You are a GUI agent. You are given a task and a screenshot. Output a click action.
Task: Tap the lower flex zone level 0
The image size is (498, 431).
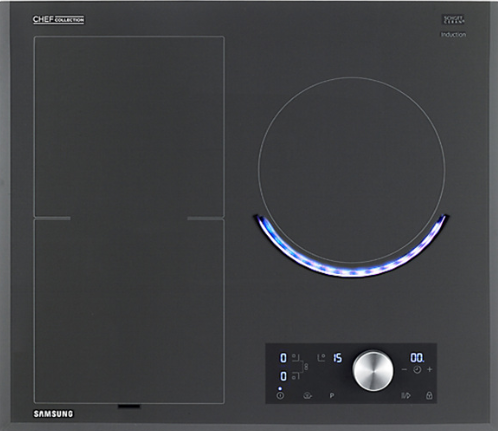(283, 376)
